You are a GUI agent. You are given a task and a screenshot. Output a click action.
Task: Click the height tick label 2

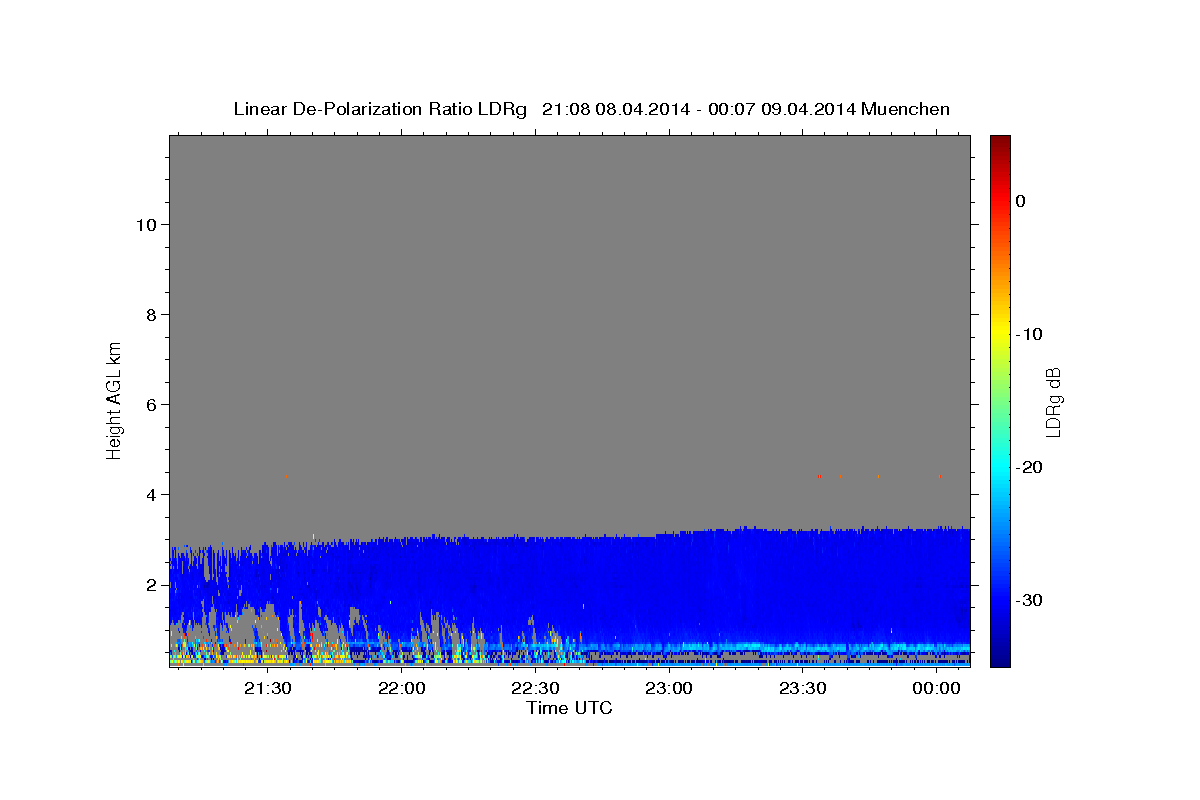pyautogui.click(x=150, y=584)
